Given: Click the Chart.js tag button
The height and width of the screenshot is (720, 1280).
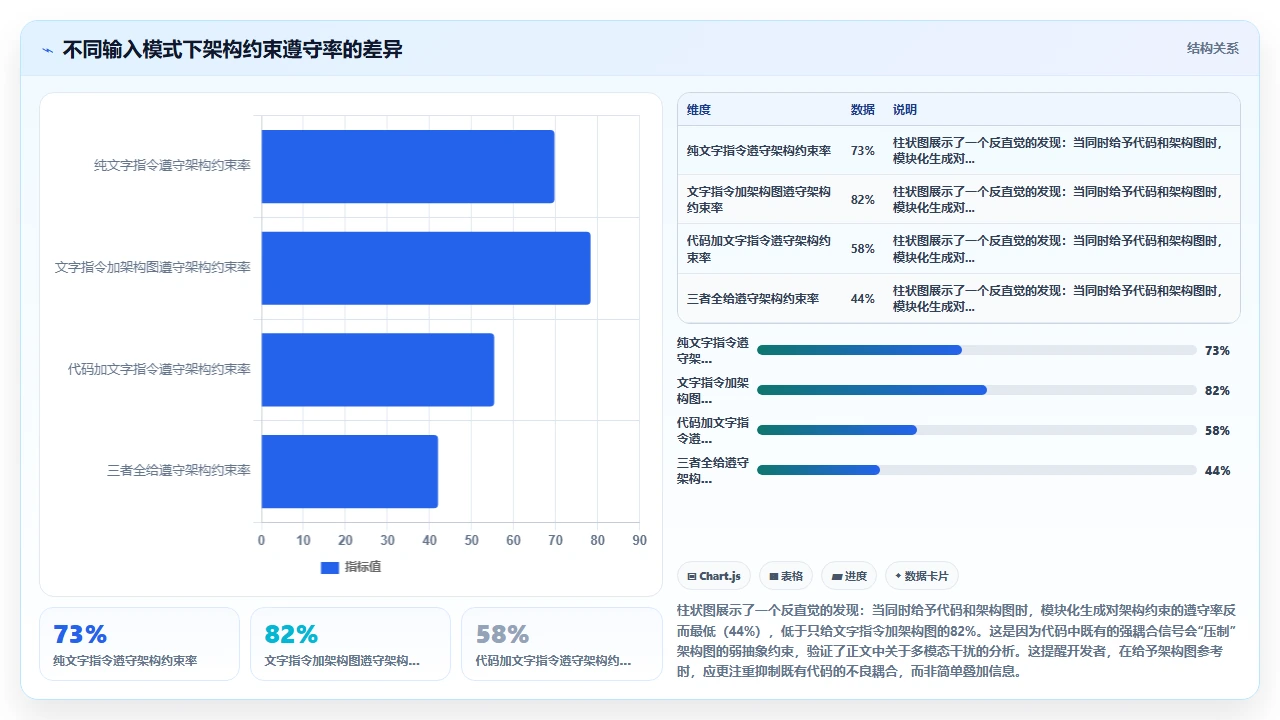Looking at the screenshot, I should 714,576.
